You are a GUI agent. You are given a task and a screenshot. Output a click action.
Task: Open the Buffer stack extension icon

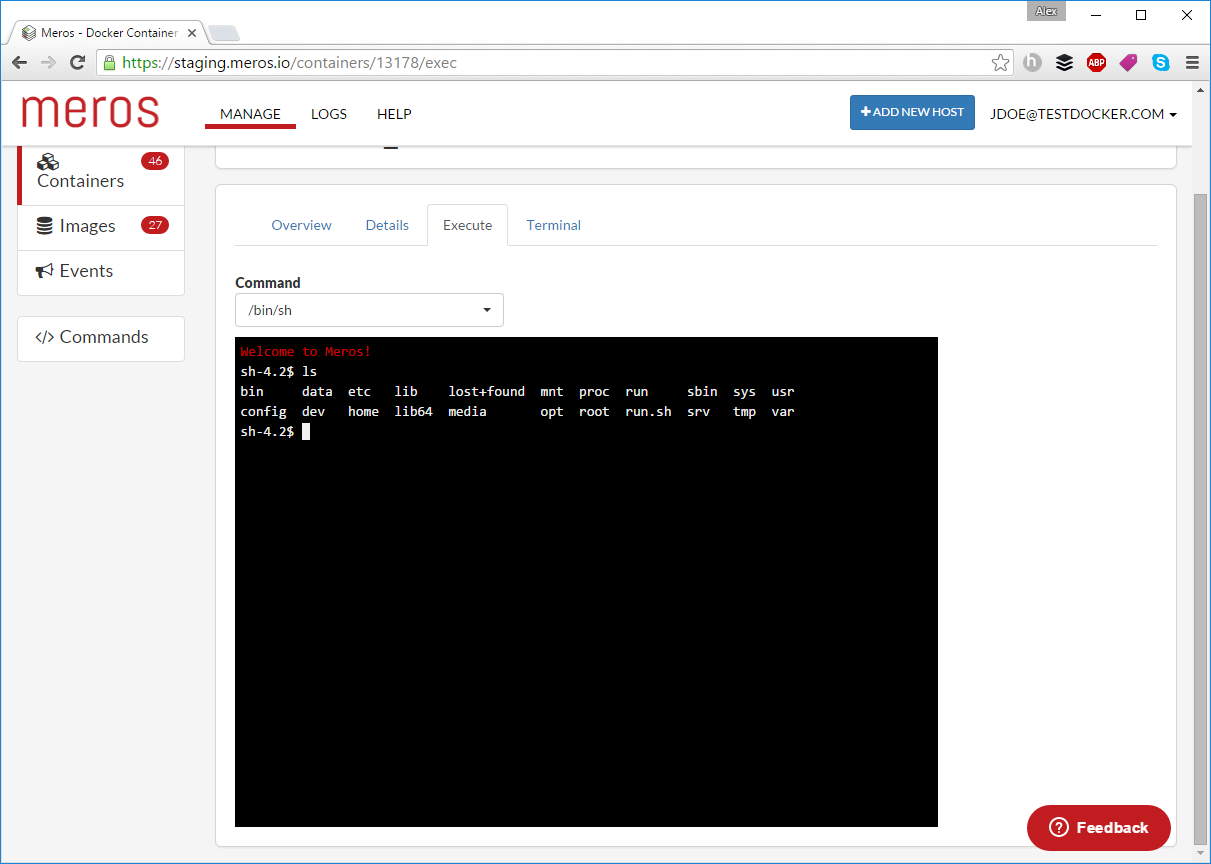[1064, 62]
